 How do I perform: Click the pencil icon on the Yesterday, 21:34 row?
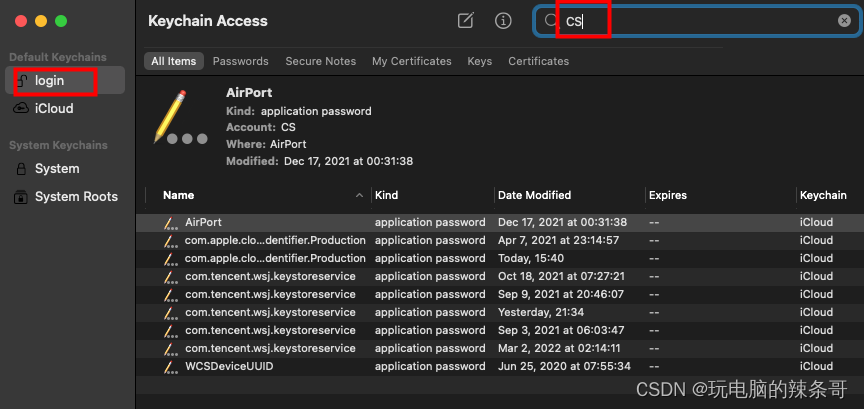(171, 313)
